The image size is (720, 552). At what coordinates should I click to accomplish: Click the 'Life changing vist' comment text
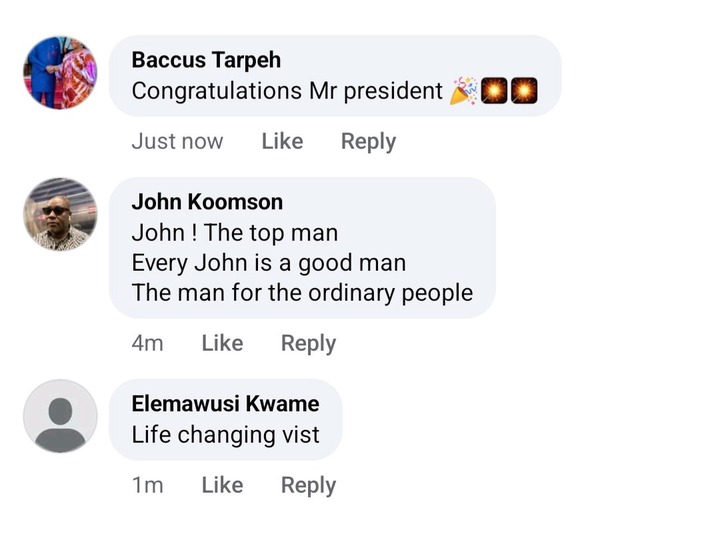[225, 435]
